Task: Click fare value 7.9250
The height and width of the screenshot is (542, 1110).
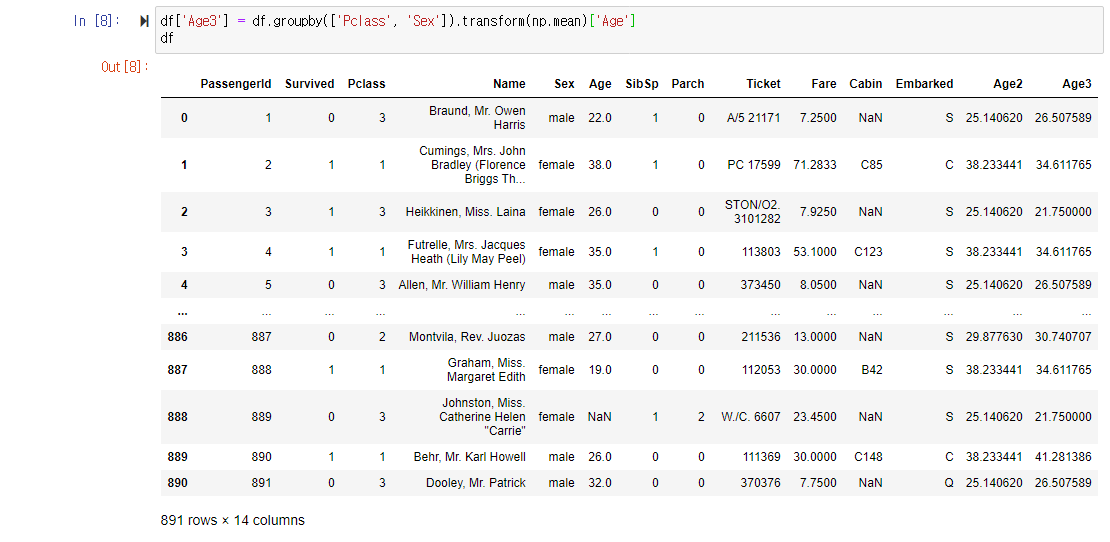Action: 818,212
